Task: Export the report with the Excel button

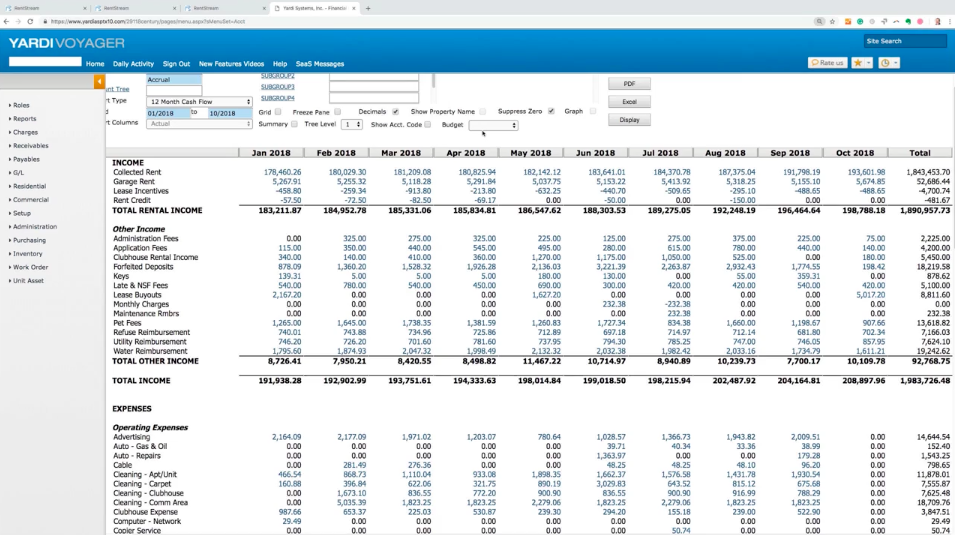Action: click(629, 102)
